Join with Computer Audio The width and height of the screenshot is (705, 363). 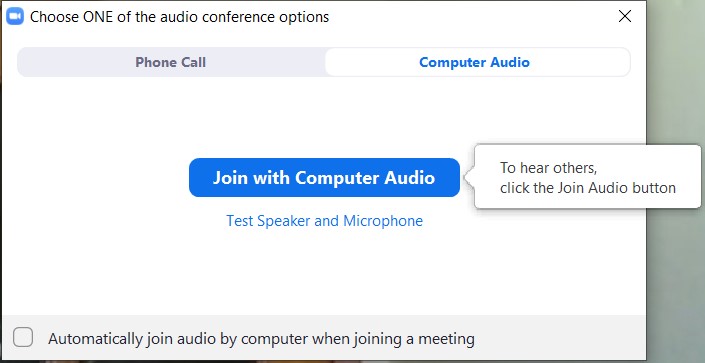[x=324, y=178]
